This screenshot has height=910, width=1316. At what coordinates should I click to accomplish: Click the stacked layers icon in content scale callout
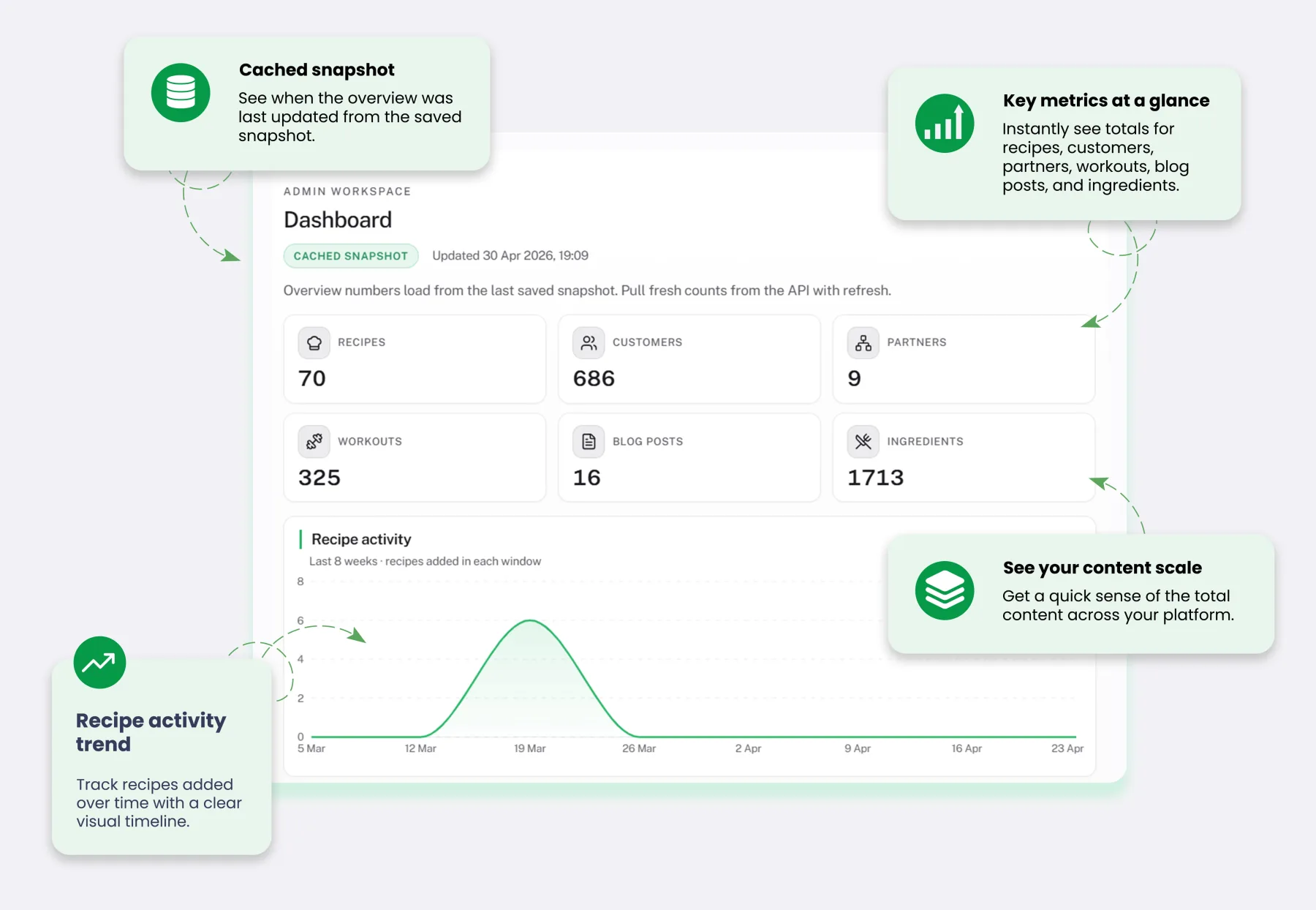point(945,590)
